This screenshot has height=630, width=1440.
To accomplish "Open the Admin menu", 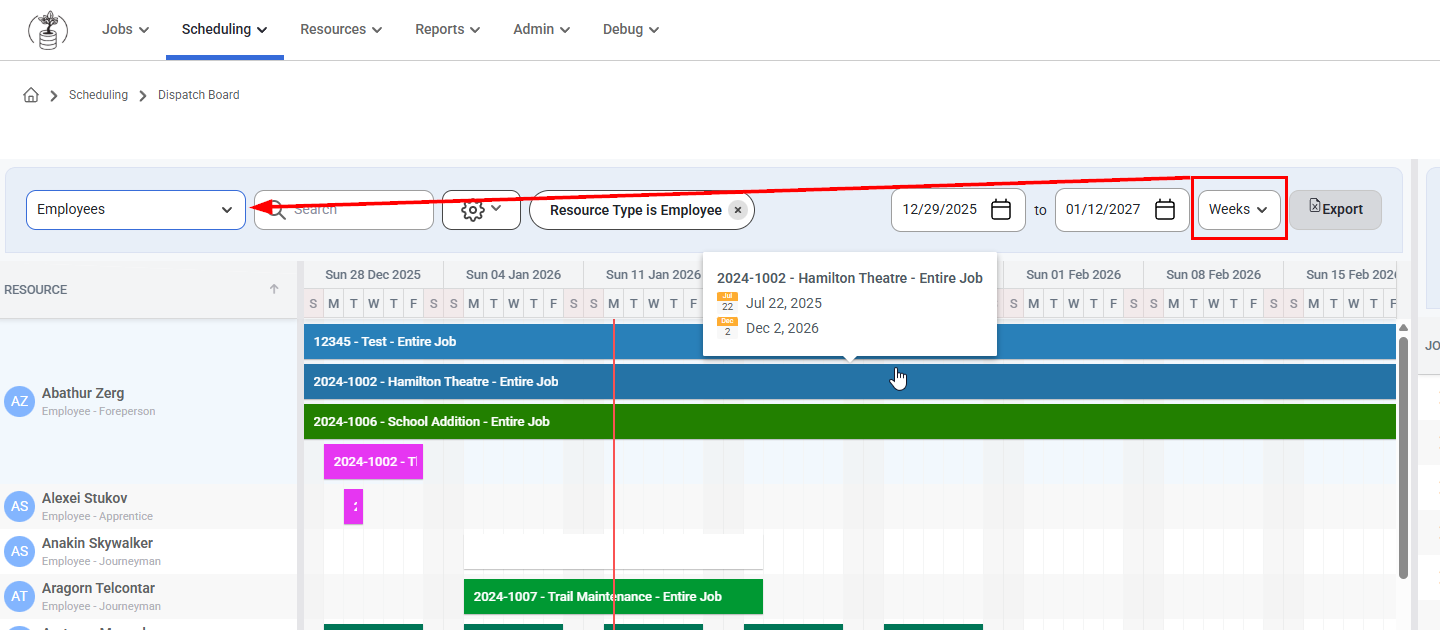I will pos(542,30).
